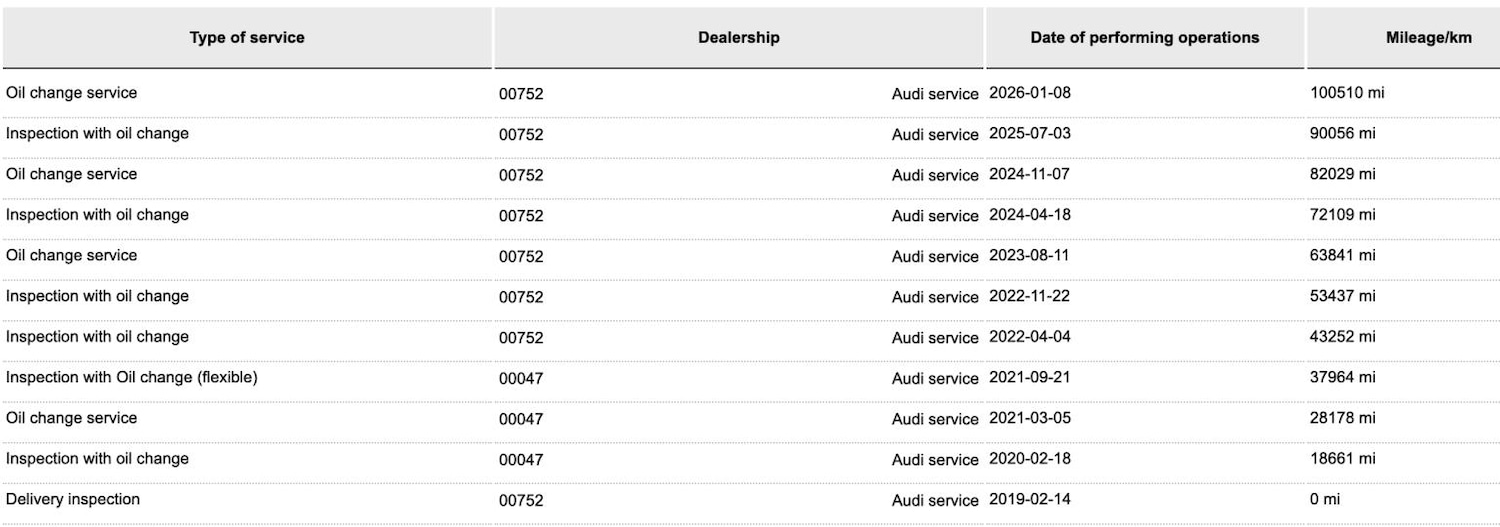Click the 82029 mi mileage cell

[x=1342, y=174]
